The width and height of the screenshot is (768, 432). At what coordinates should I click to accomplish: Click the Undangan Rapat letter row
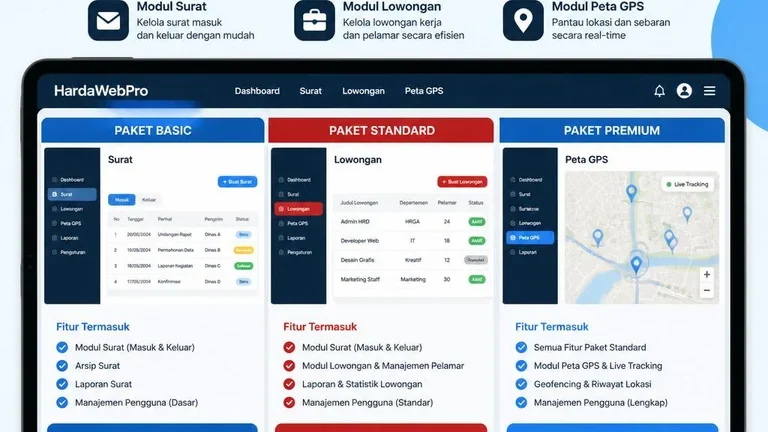tap(182, 235)
